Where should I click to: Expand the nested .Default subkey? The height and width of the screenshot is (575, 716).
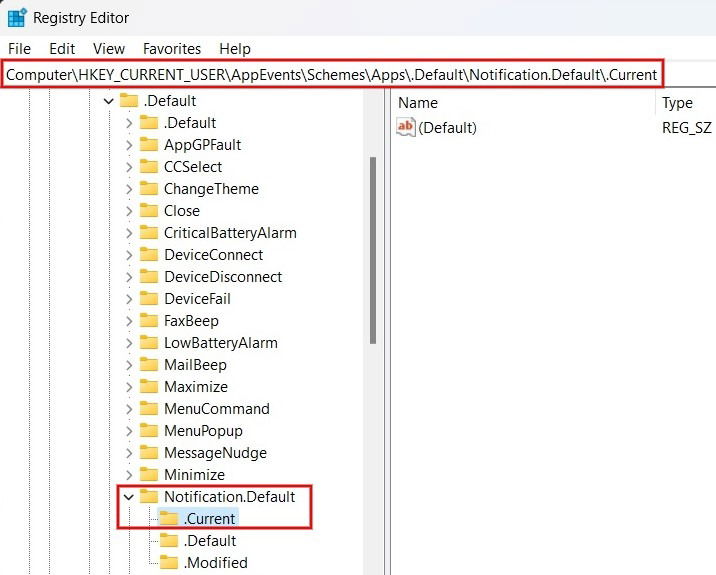point(129,123)
